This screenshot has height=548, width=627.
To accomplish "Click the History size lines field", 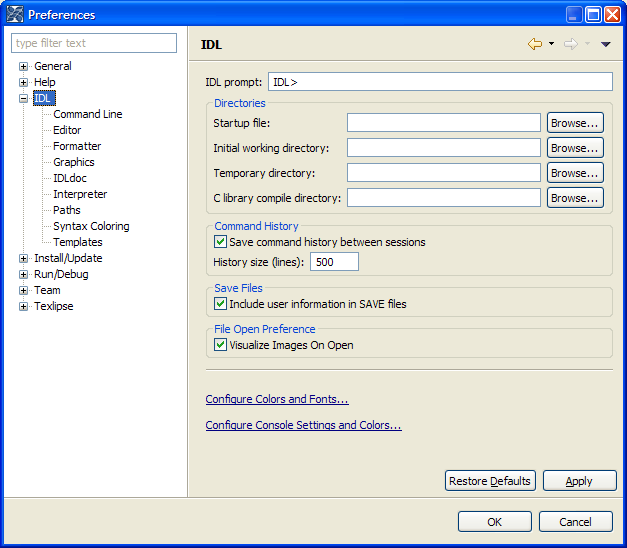I will point(334,262).
